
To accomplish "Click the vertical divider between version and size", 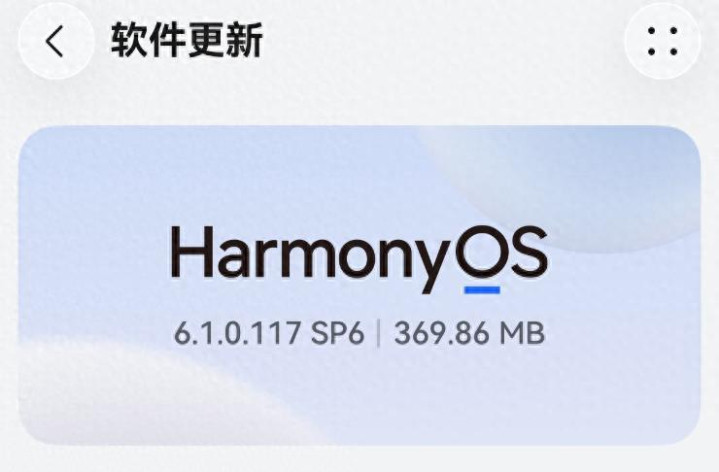I will pyautogui.click(x=379, y=333).
